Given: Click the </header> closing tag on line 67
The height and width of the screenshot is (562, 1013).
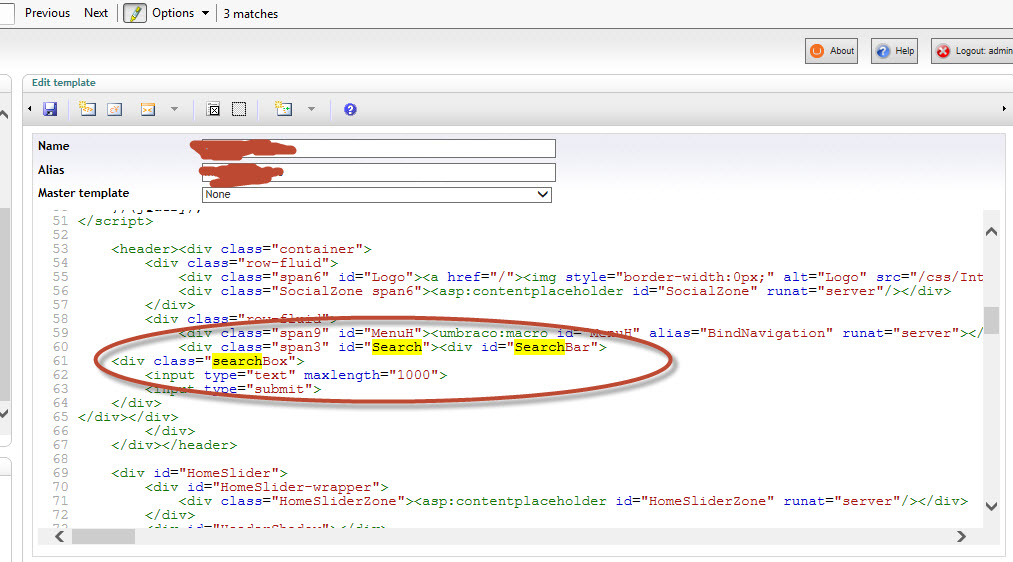Looking at the screenshot, I should [200, 445].
